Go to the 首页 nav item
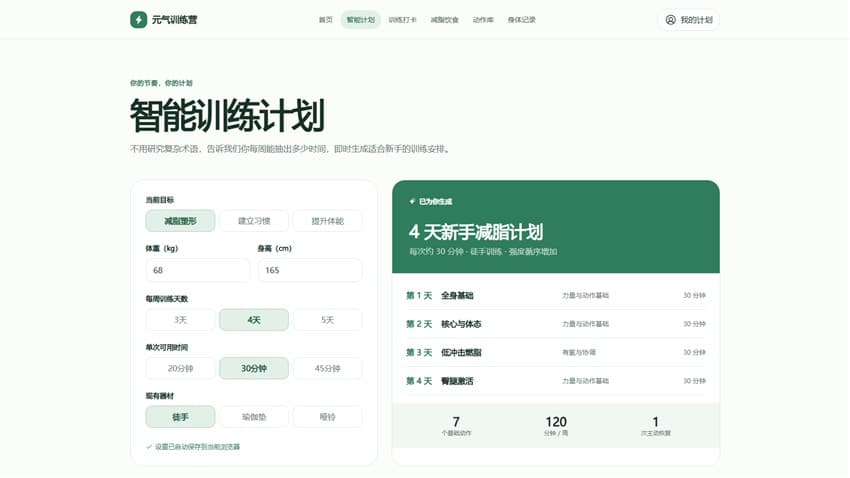The image size is (850, 478). click(325, 20)
